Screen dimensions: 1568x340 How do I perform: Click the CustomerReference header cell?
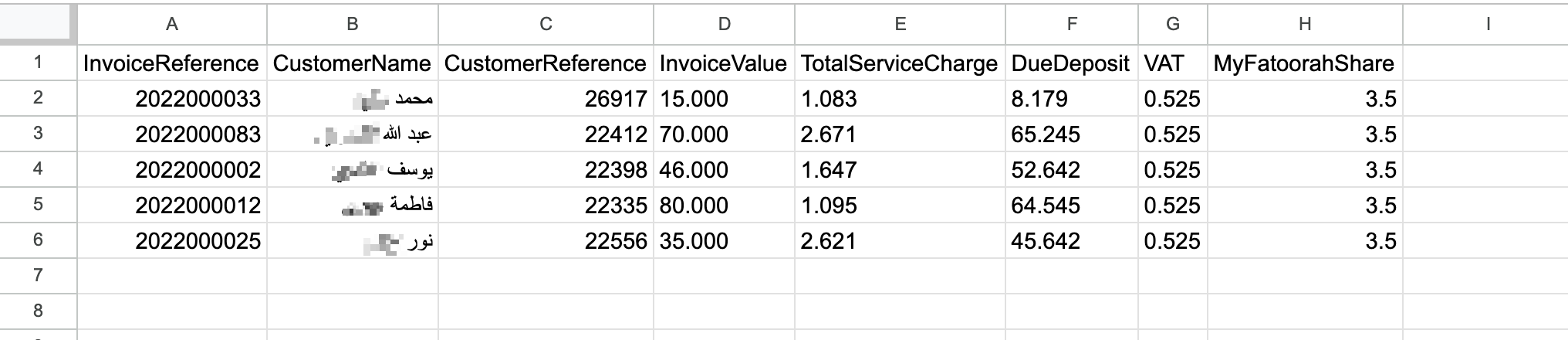[546, 63]
